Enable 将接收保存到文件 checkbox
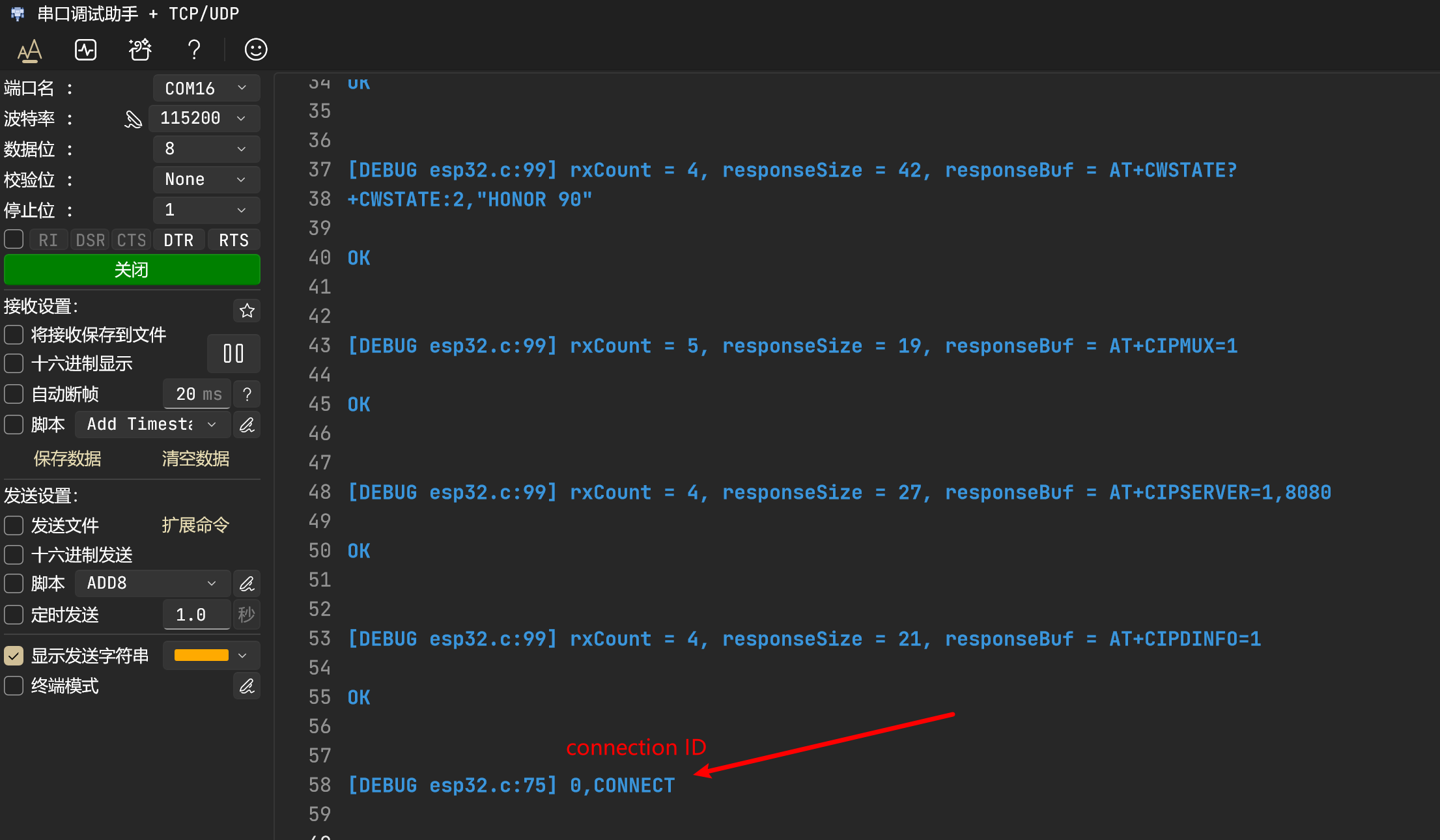The height and width of the screenshot is (840, 1440). click(x=14, y=335)
